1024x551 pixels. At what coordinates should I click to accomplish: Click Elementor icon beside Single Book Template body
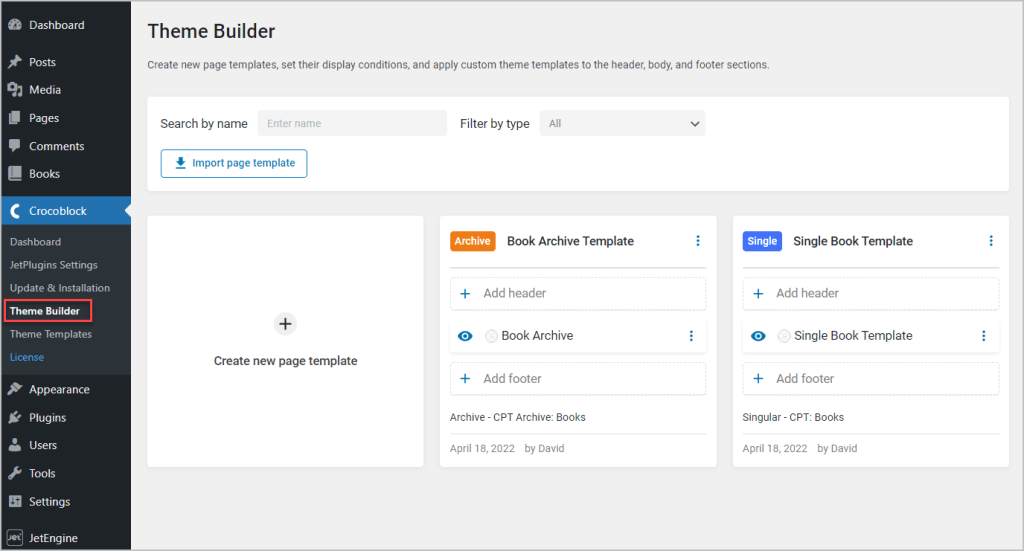pos(784,336)
